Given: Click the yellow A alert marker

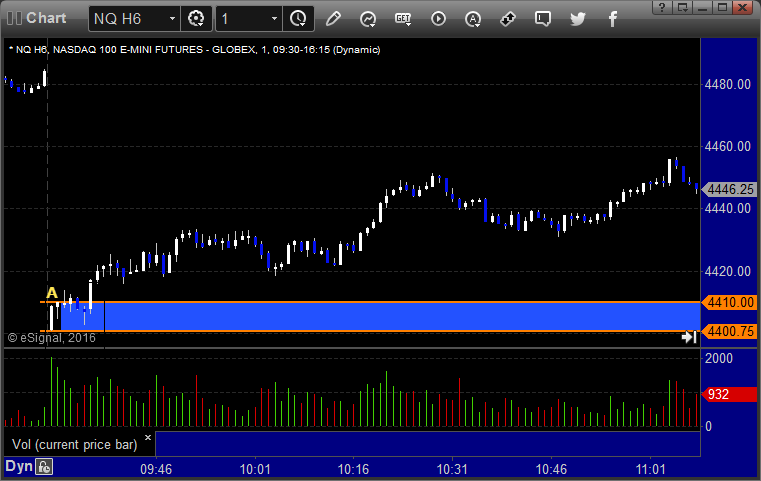Looking at the screenshot, I should tap(51, 293).
